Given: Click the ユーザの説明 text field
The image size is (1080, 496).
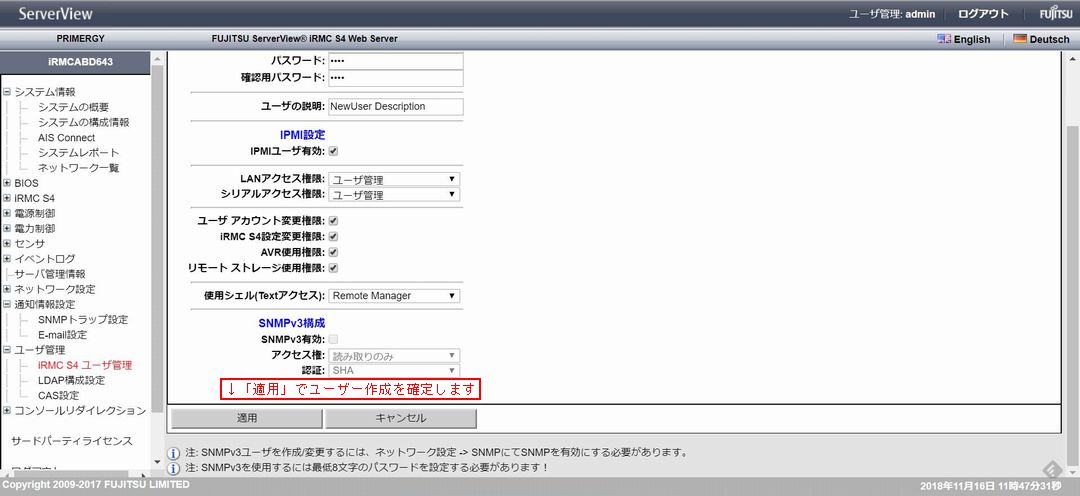Looking at the screenshot, I should click(x=395, y=106).
